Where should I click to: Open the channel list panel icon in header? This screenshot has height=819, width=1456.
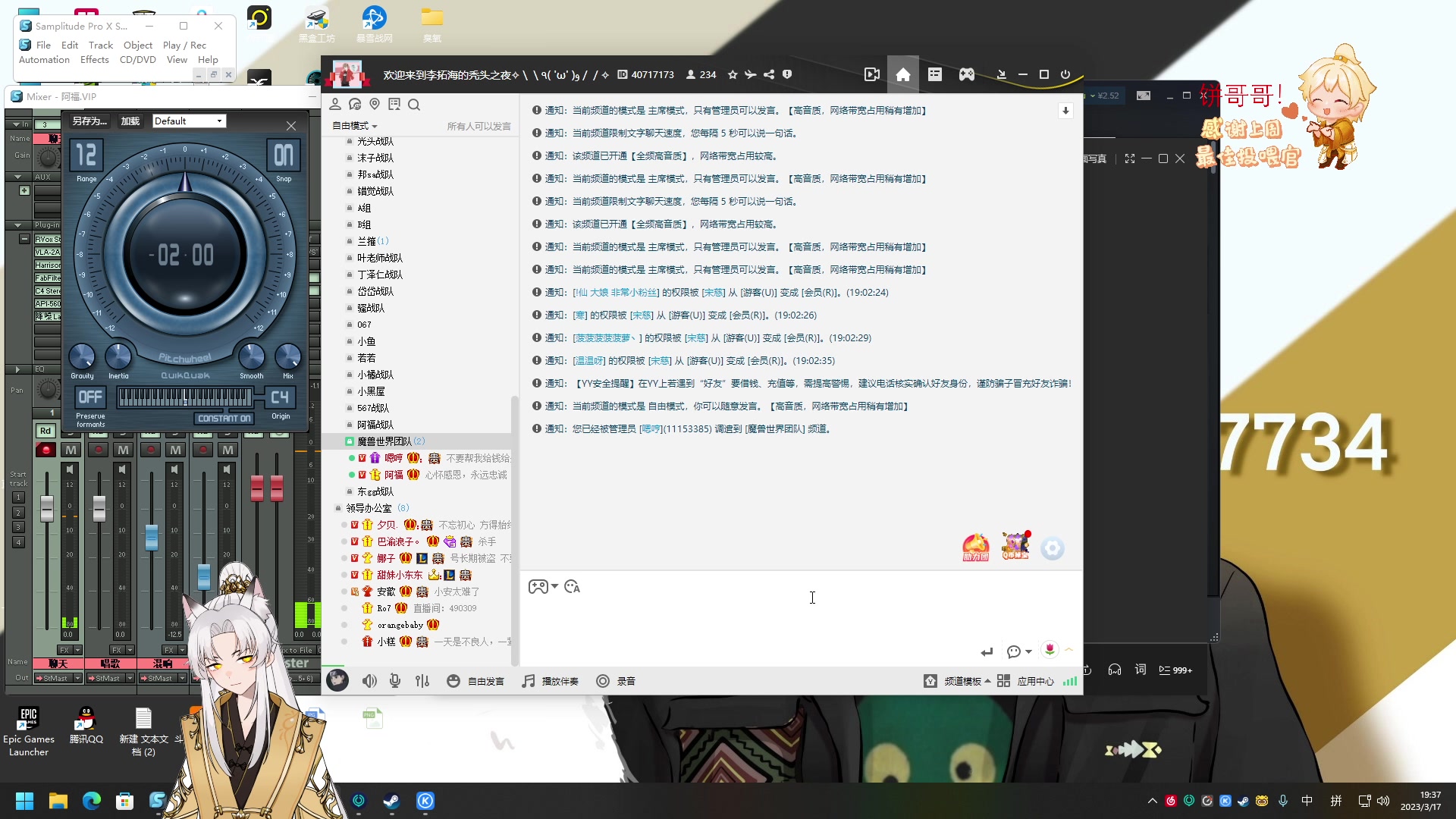click(x=935, y=74)
